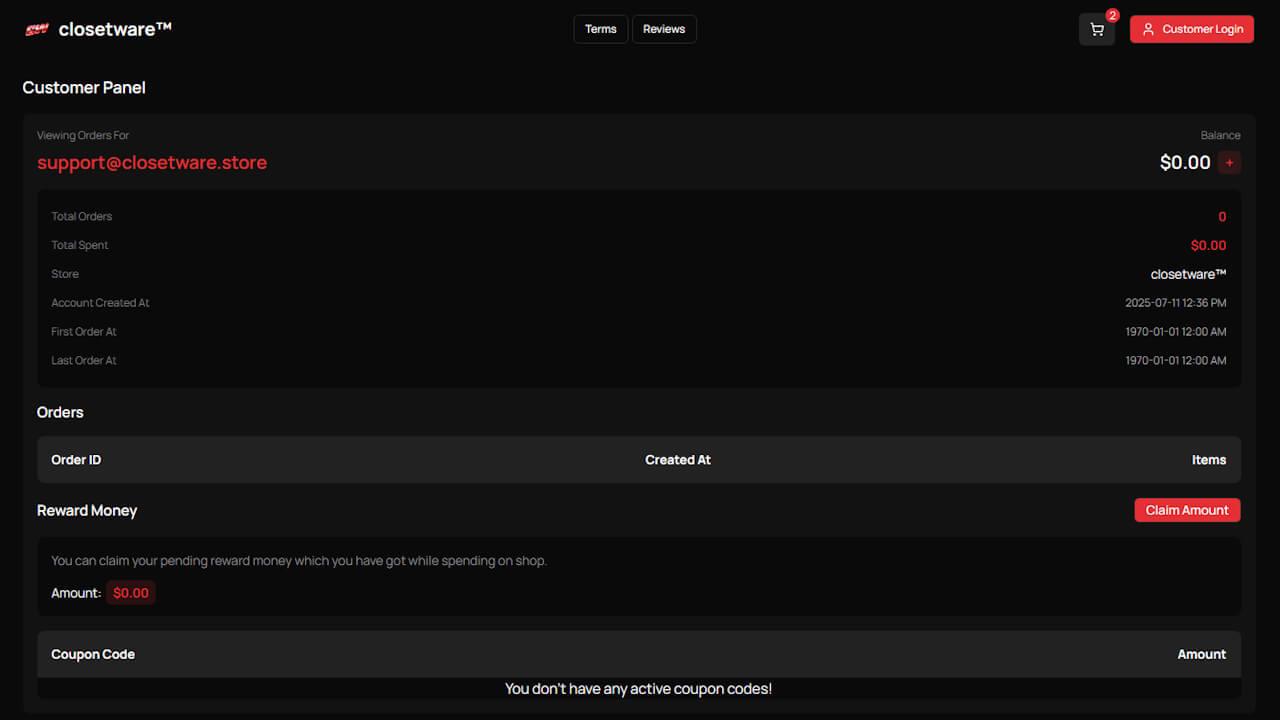Click the Total Spent value showing $0.00
The width and height of the screenshot is (1280, 720).
[1208, 244]
